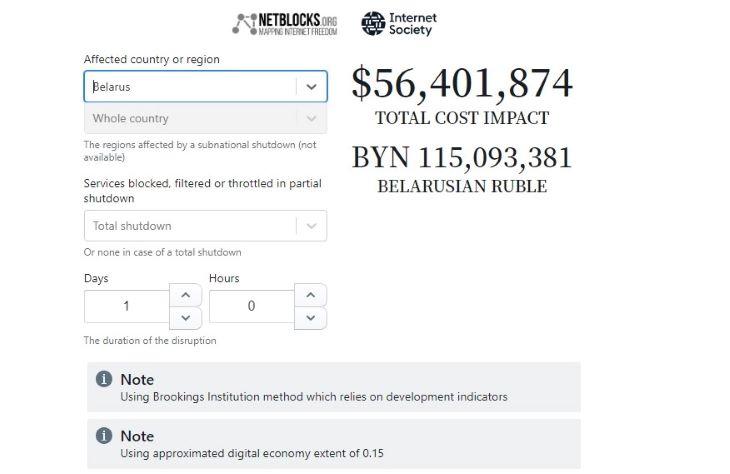Focus the Belarus country text field
This screenshot has height=474, width=730.
pos(190,87)
